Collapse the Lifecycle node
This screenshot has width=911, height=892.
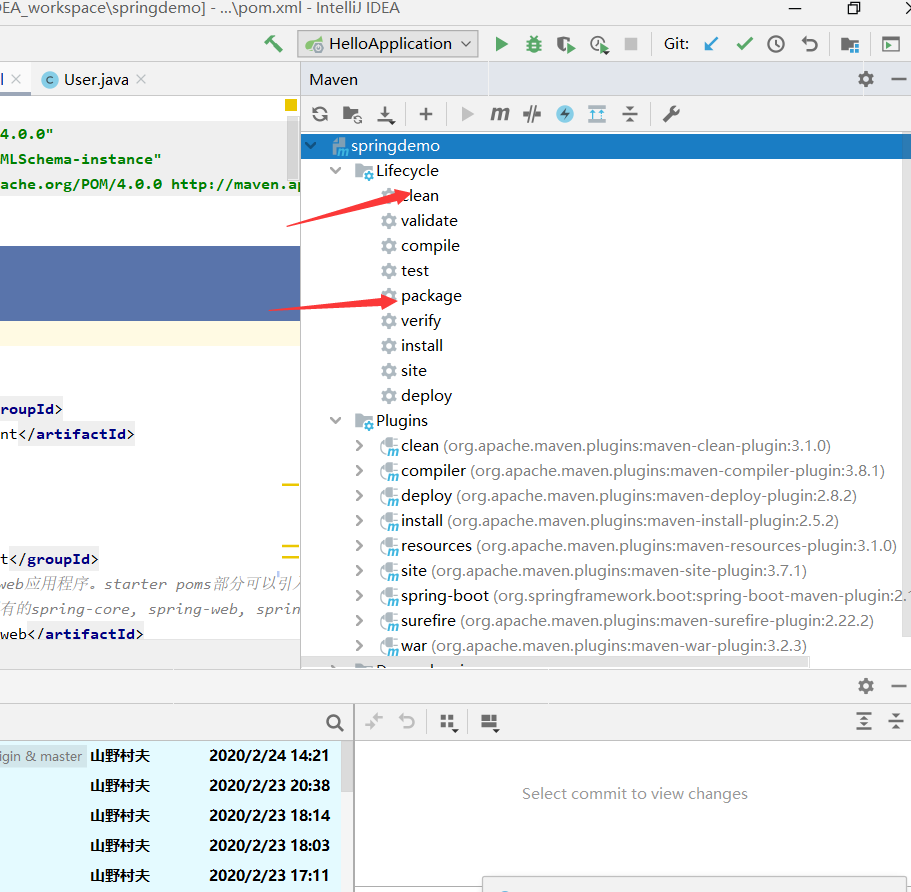(x=335, y=171)
